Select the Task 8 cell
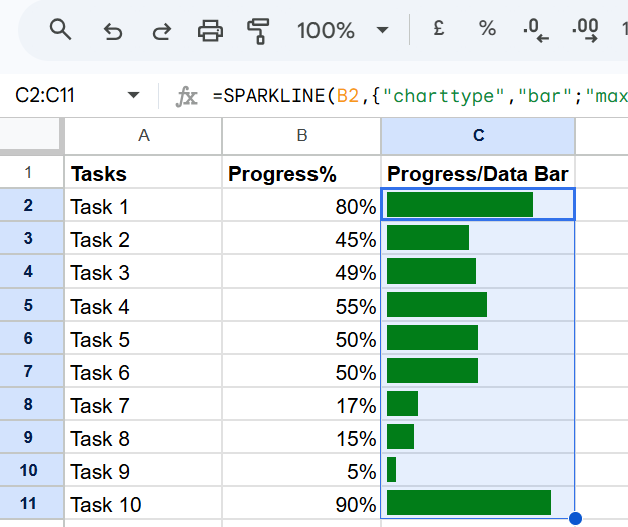Image resolution: width=628 pixels, height=527 pixels. [x=143, y=437]
